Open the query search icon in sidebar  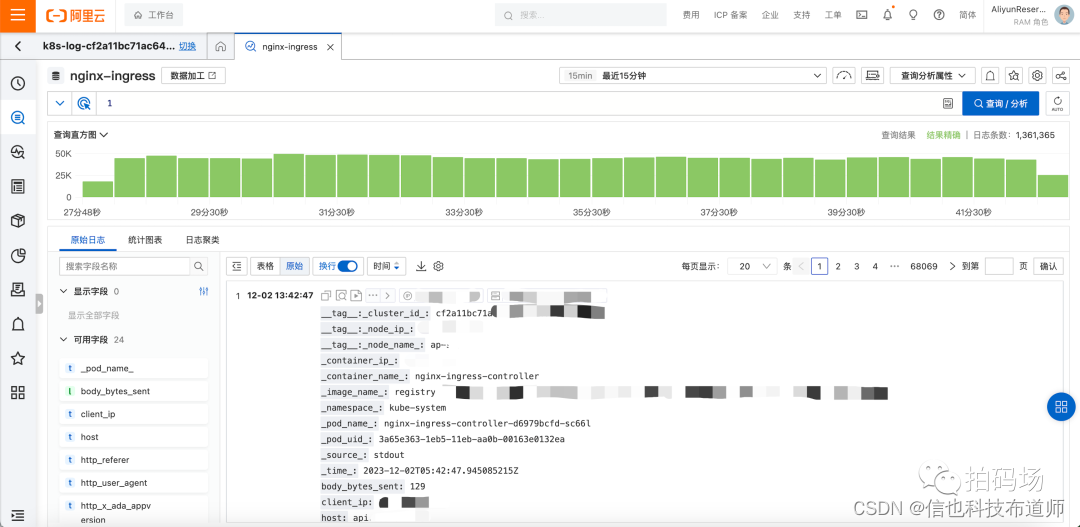18,118
